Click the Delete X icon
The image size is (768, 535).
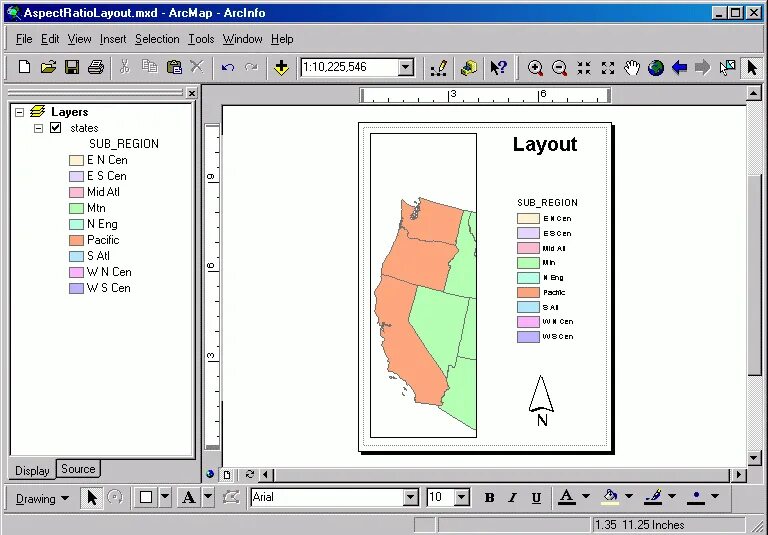coord(197,67)
